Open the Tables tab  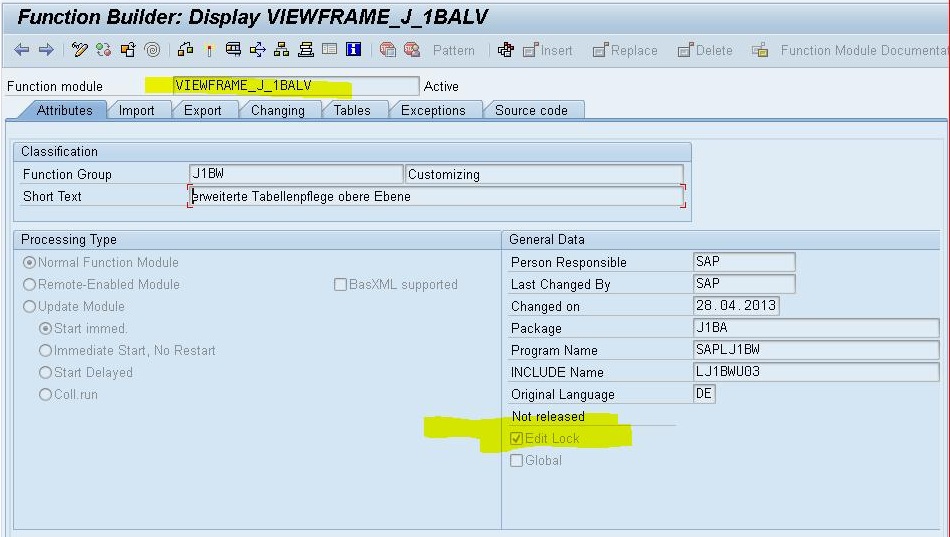351,110
